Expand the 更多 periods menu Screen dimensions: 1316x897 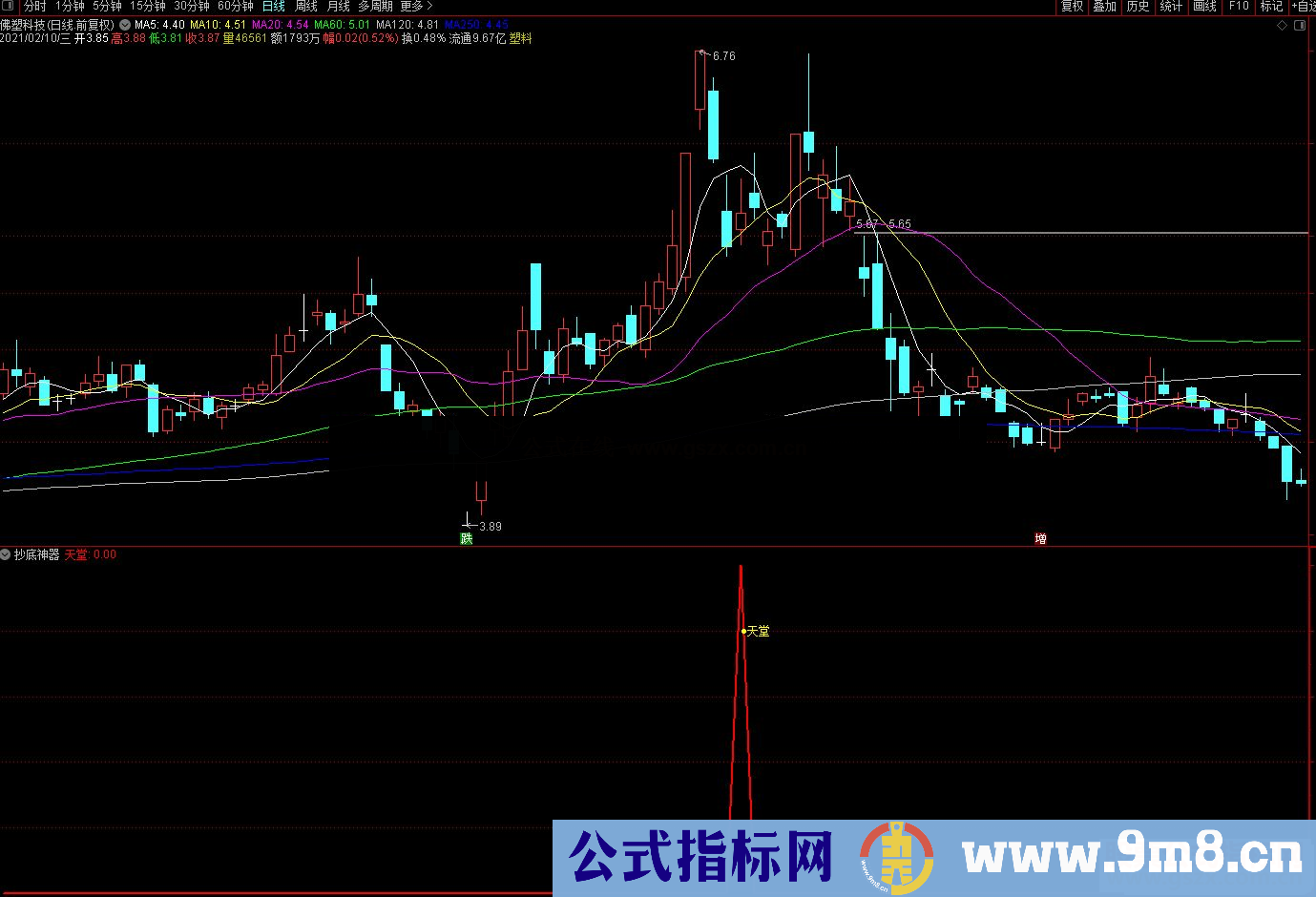[417, 6]
